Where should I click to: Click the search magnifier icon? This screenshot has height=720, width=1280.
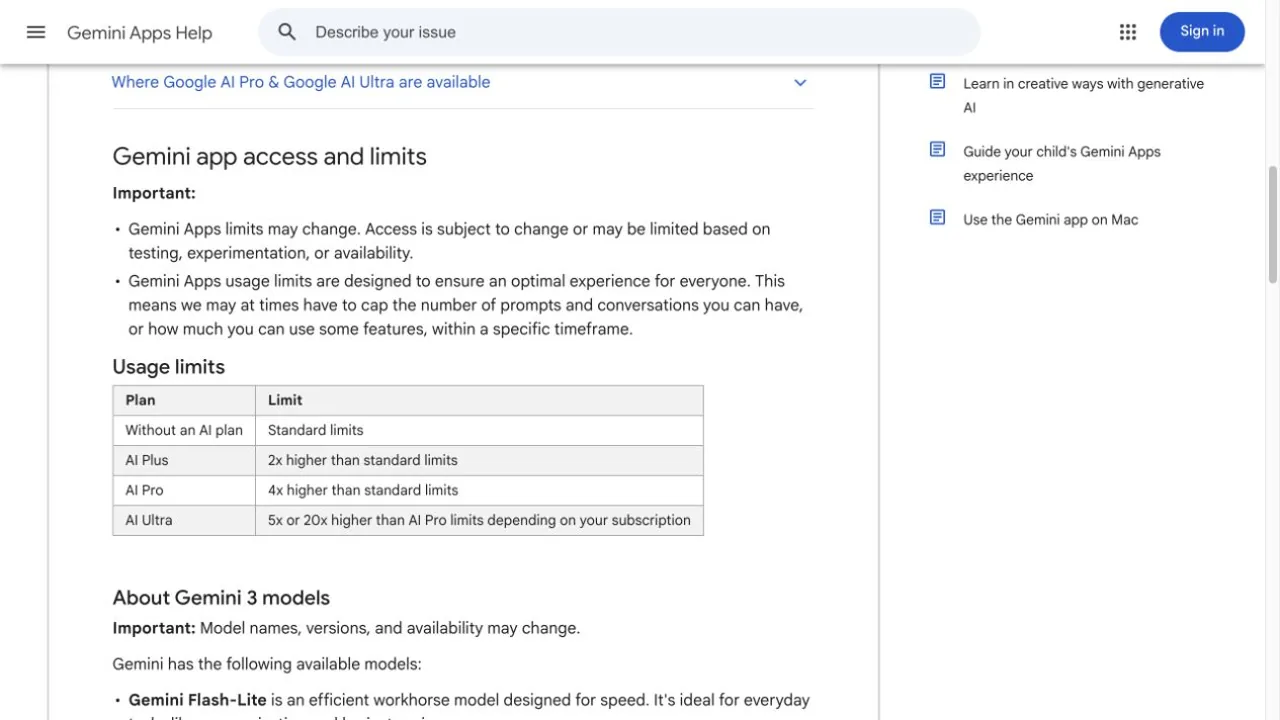[x=287, y=32]
